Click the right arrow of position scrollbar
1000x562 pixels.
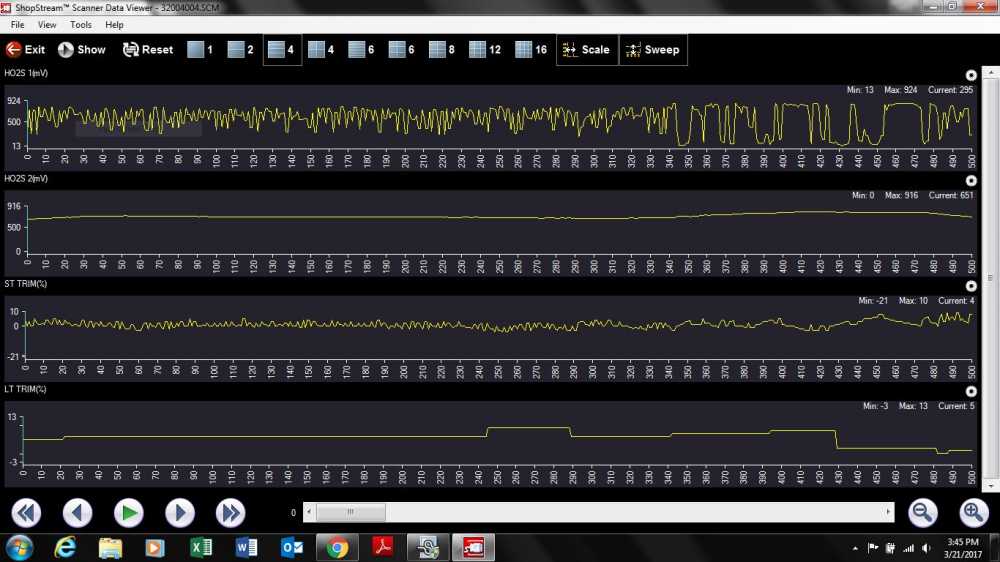[888, 512]
